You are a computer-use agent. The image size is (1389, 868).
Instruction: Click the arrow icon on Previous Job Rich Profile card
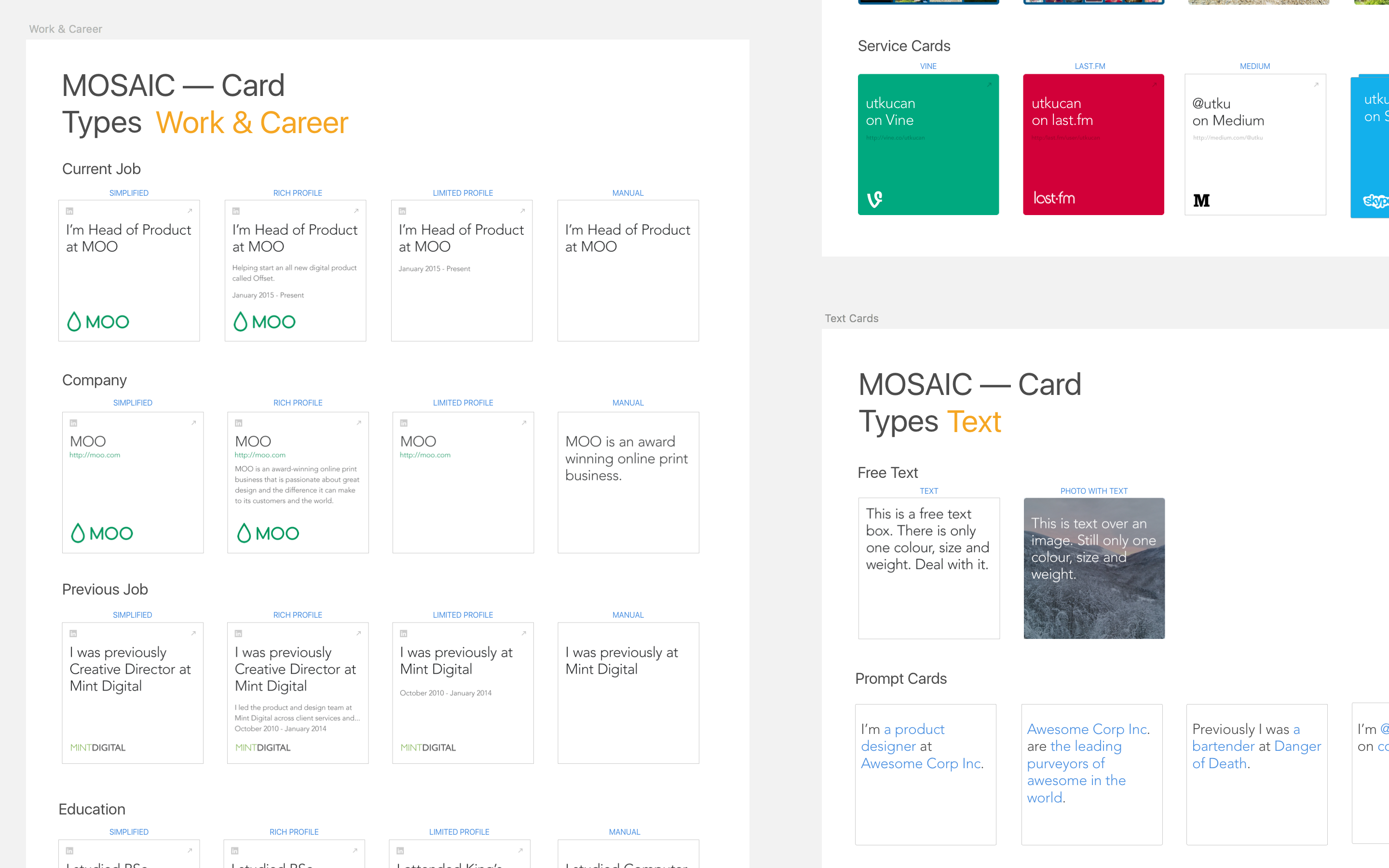click(x=359, y=633)
